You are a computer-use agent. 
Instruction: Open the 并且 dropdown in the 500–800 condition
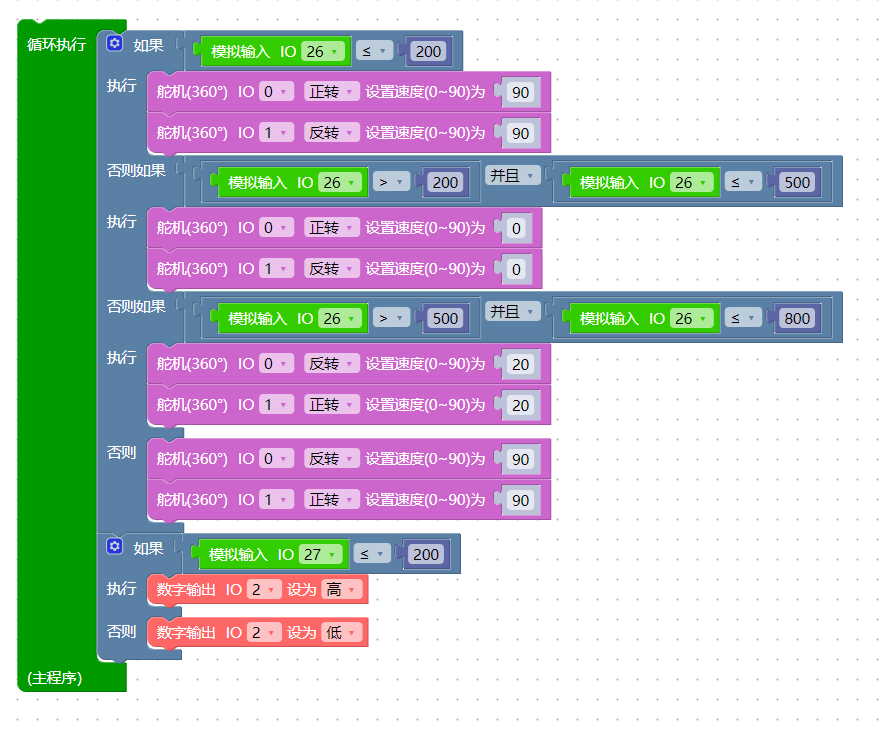512,311
